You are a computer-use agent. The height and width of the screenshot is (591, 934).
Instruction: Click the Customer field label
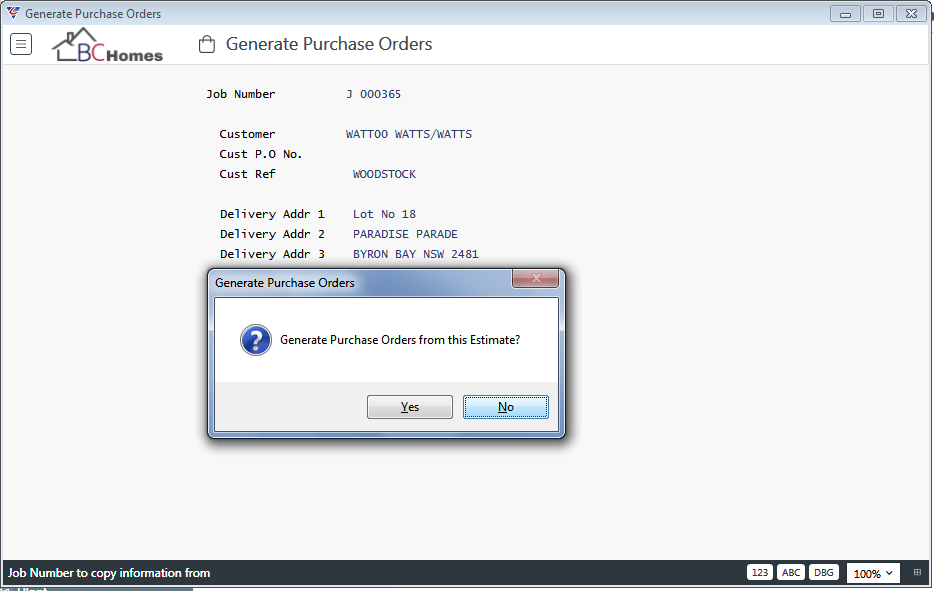tap(247, 134)
